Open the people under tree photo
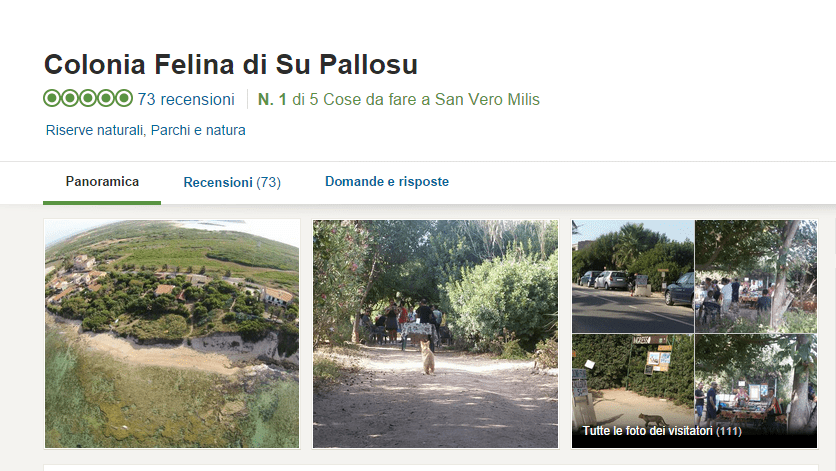 [x=756, y=276]
